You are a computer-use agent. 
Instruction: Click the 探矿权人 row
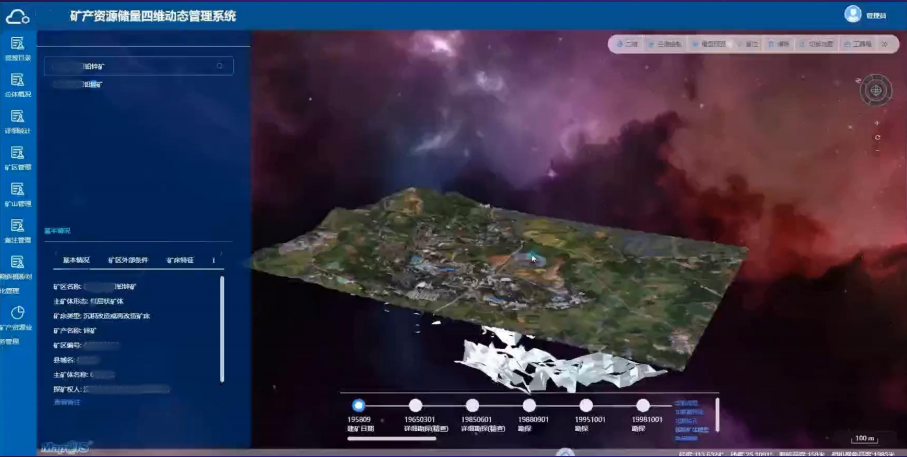click(112, 389)
